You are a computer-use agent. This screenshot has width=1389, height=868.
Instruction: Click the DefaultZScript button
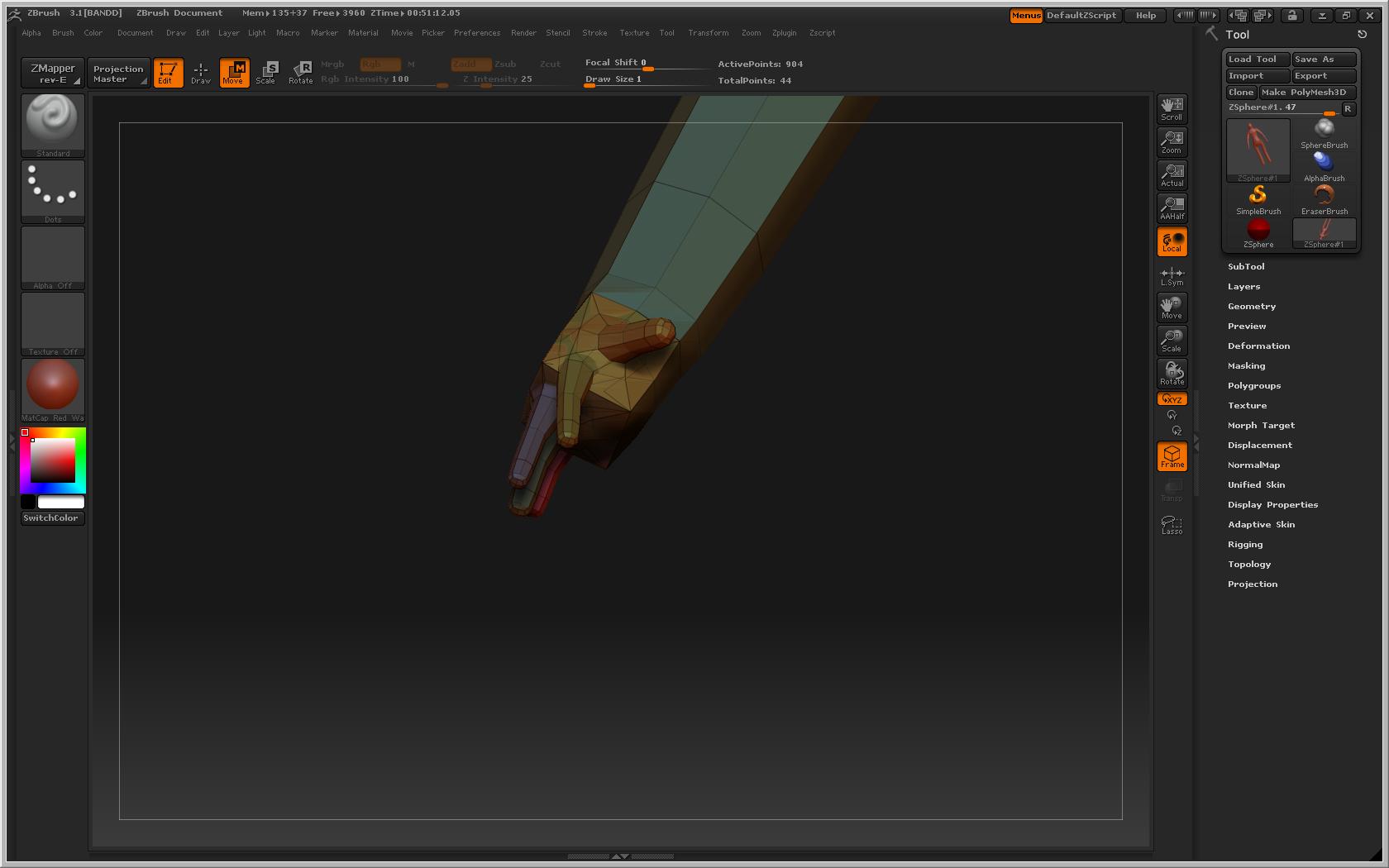[1081, 16]
